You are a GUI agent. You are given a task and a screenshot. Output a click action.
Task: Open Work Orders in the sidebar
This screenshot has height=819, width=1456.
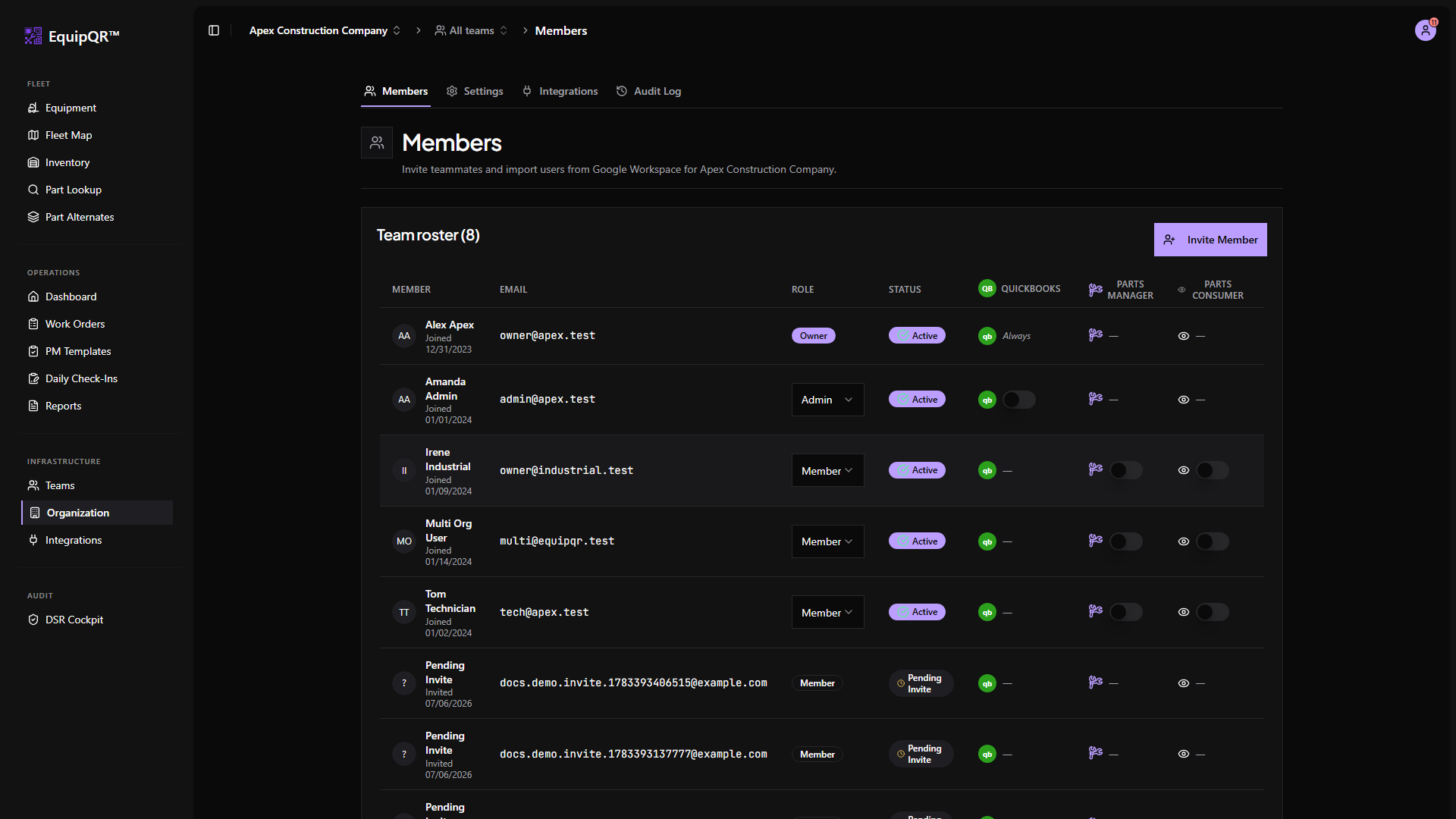(98, 324)
